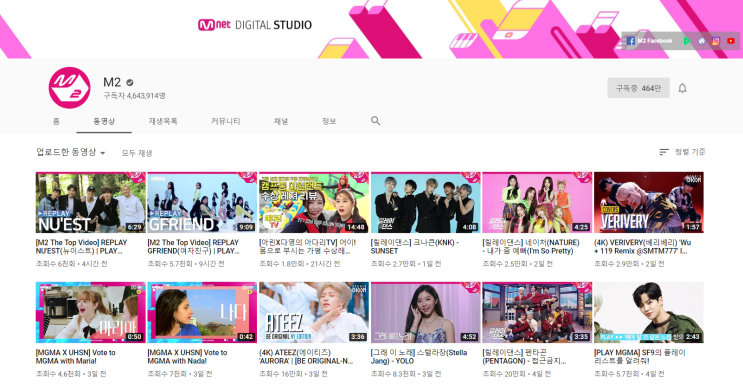Click the M2 channel name text
Screen dimensions: 743x384
pyautogui.click(x=112, y=82)
